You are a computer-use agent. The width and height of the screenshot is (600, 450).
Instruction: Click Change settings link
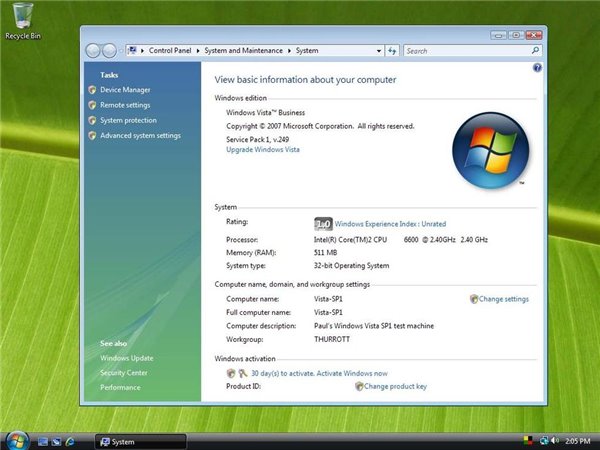[x=504, y=299]
